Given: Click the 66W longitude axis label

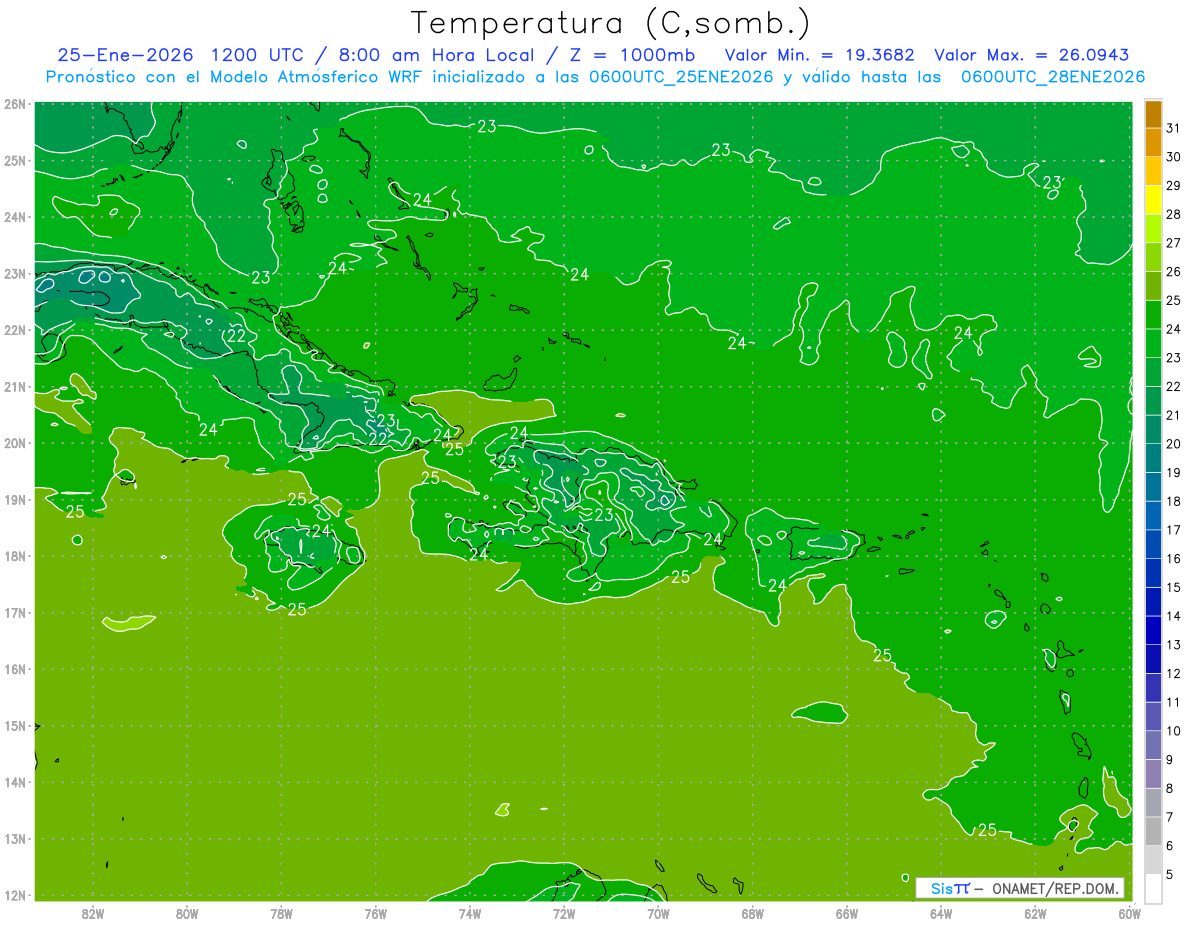Looking at the screenshot, I should (846, 913).
